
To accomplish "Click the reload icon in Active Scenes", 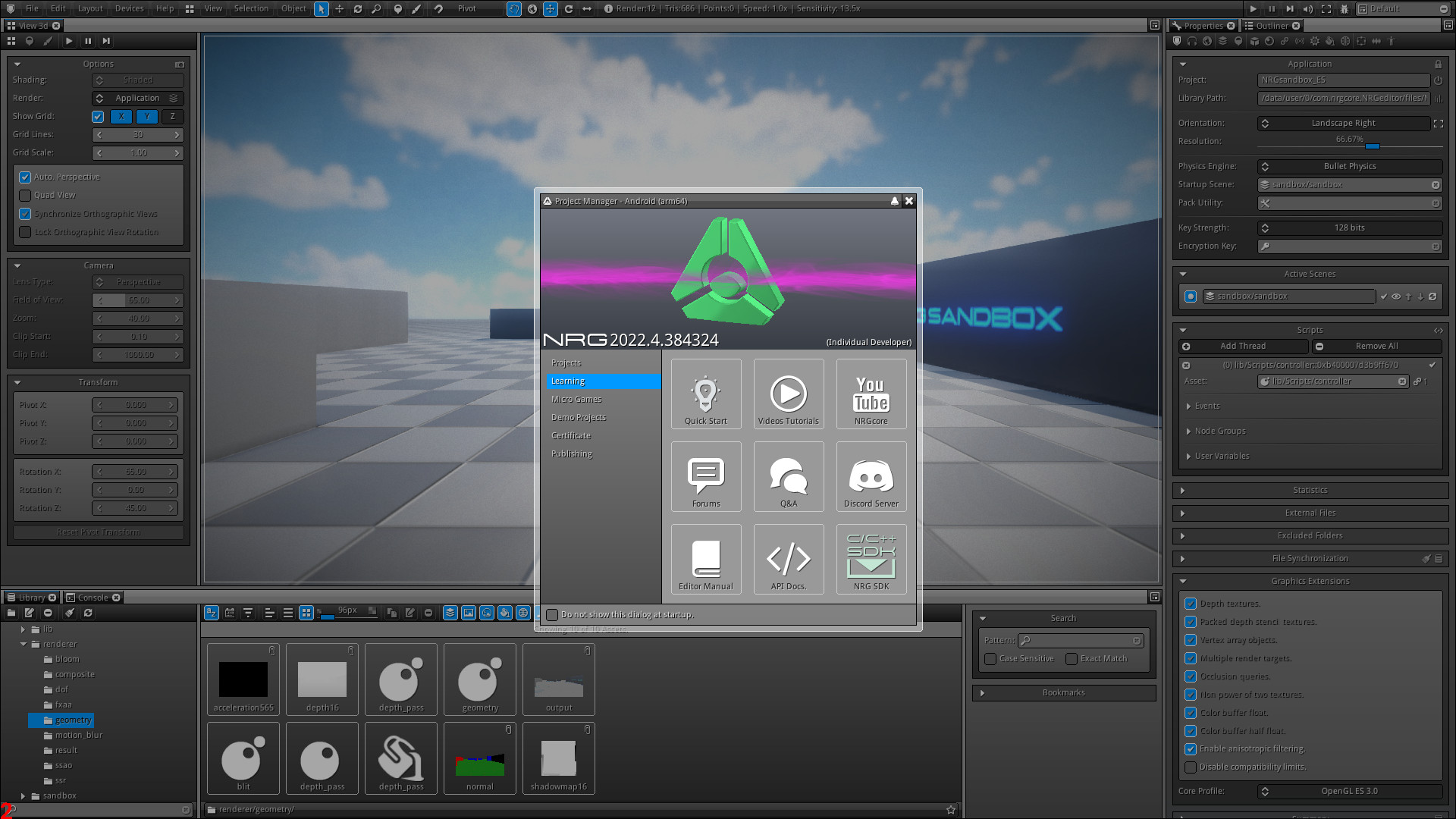I will click(x=1432, y=297).
